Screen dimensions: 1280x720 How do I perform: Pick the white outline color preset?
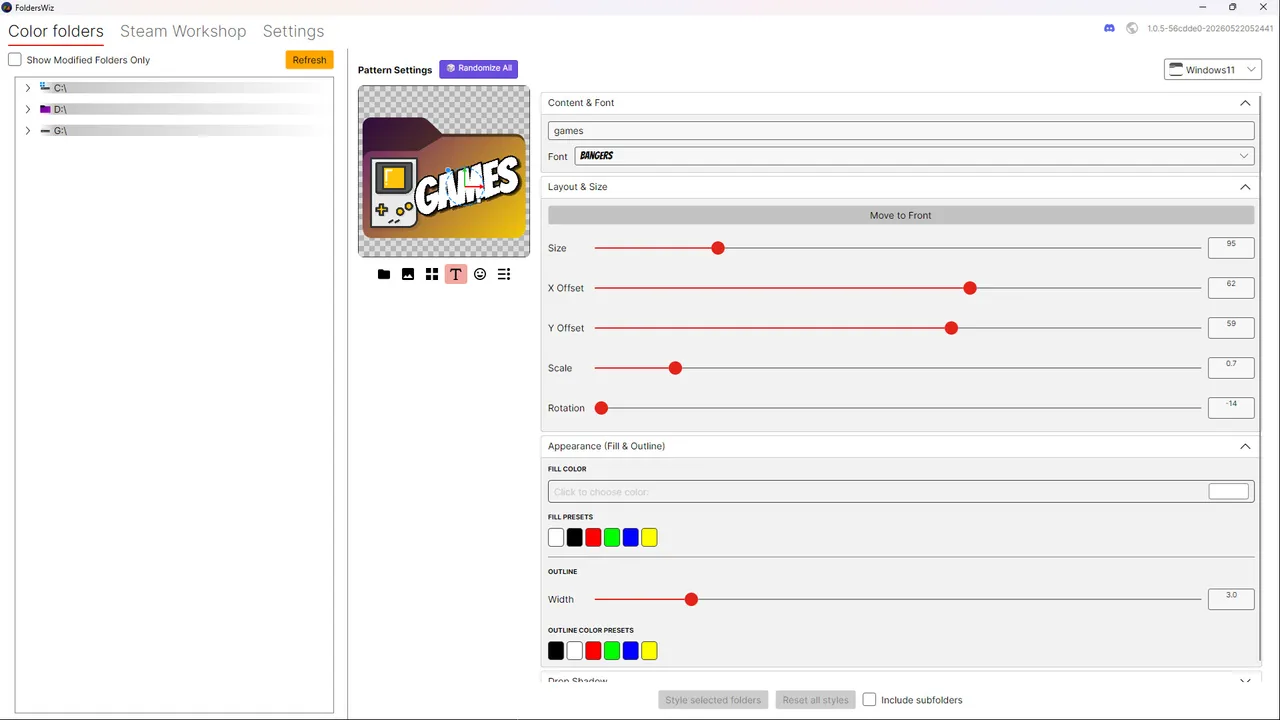575,651
